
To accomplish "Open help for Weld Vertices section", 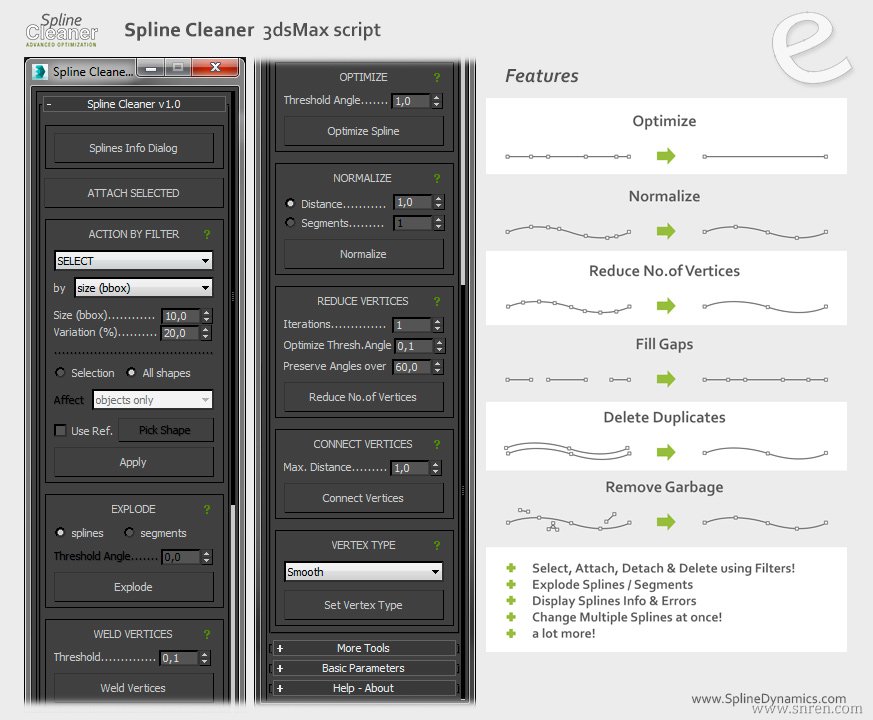I will tap(207, 634).
